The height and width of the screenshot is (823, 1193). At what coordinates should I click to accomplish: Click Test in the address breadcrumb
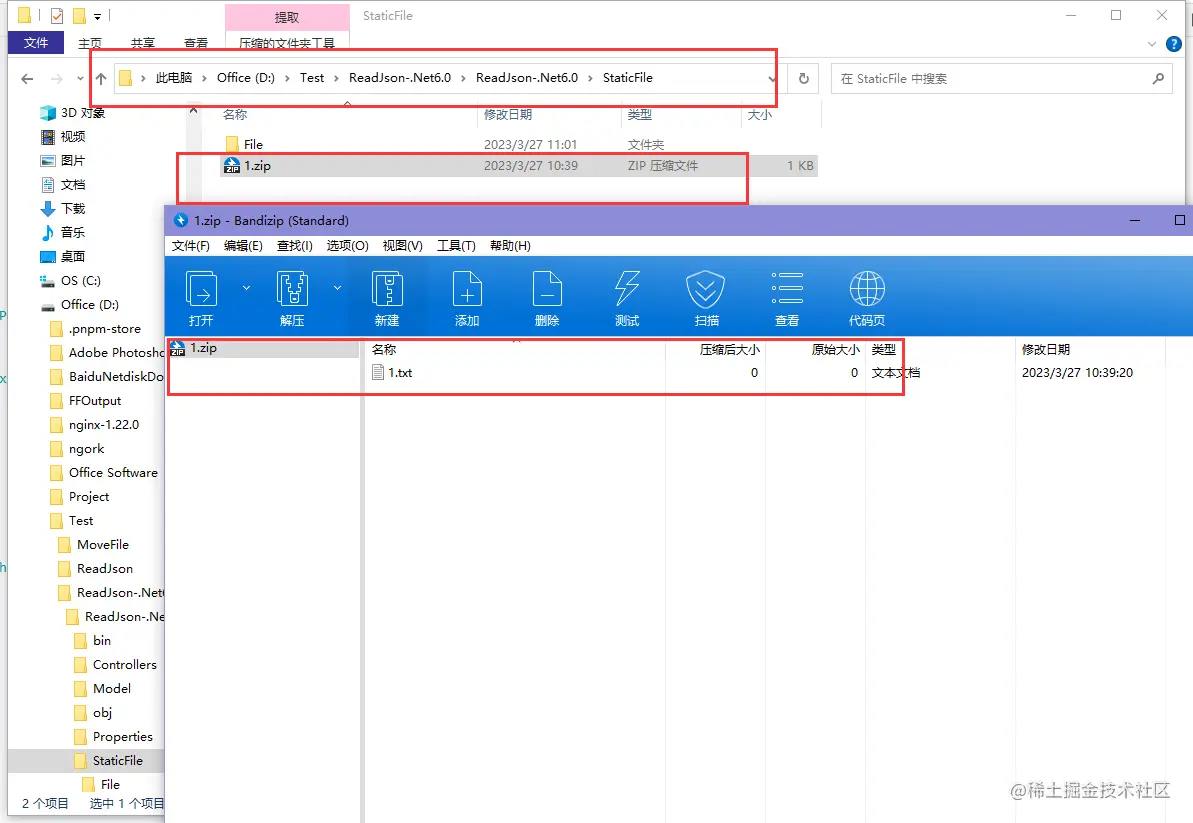pyautogui.click(x=311, y=78)
